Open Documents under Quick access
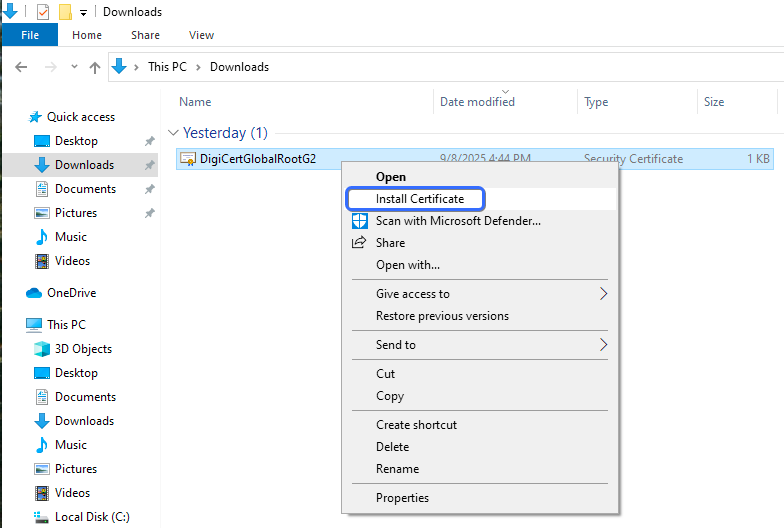 click(85, 189)
